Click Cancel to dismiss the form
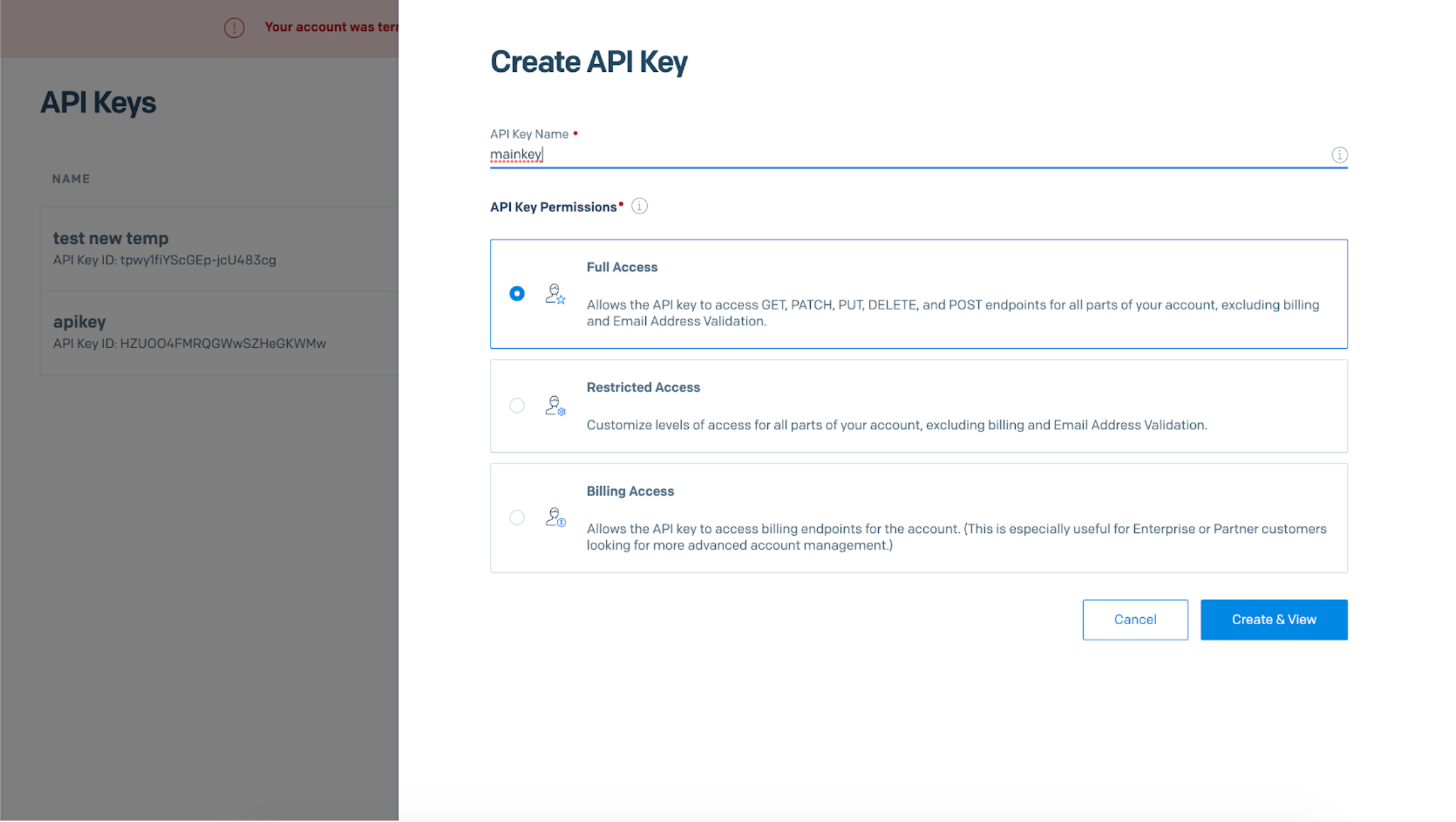 coord(1134,620)
